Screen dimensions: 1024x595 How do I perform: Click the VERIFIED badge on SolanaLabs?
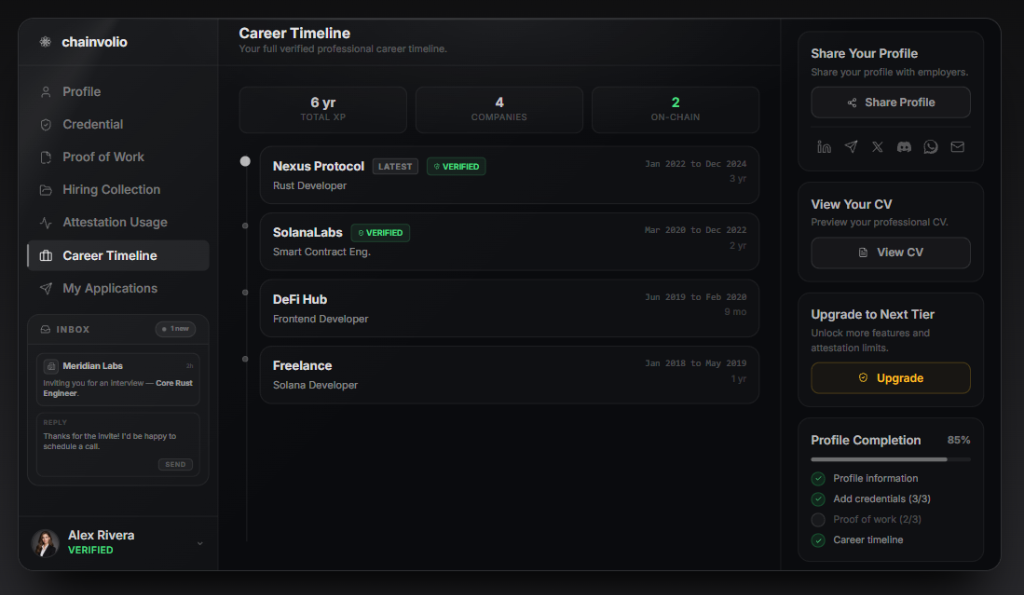tap(380, 233)
